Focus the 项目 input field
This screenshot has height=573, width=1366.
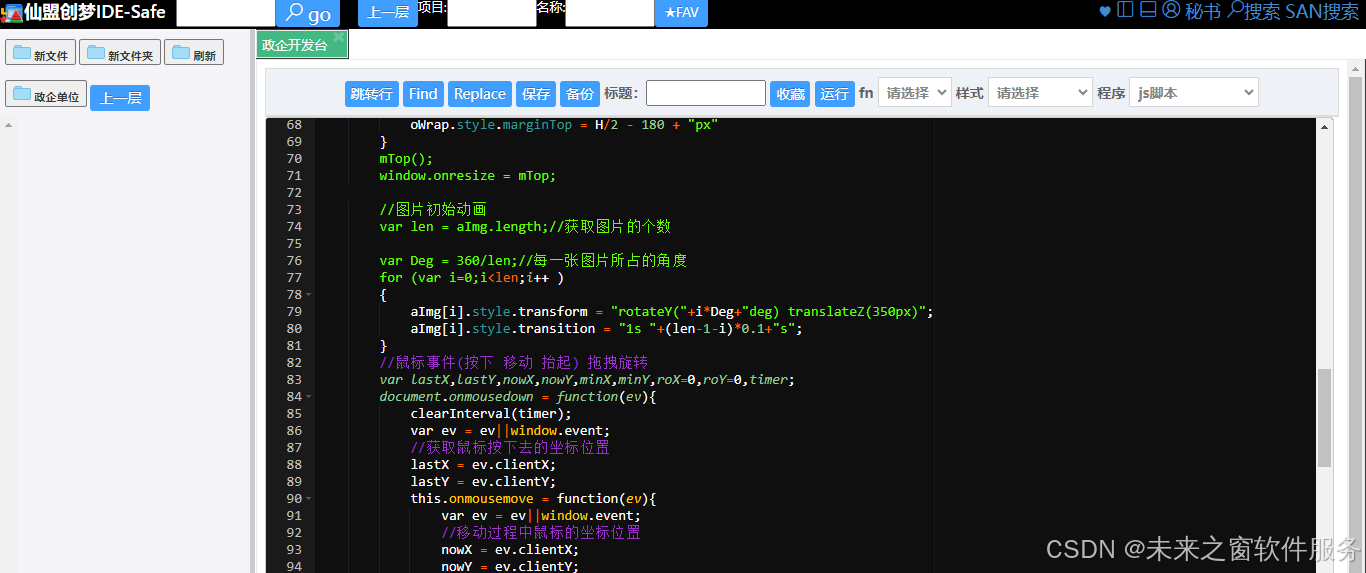tap(492, 13)
